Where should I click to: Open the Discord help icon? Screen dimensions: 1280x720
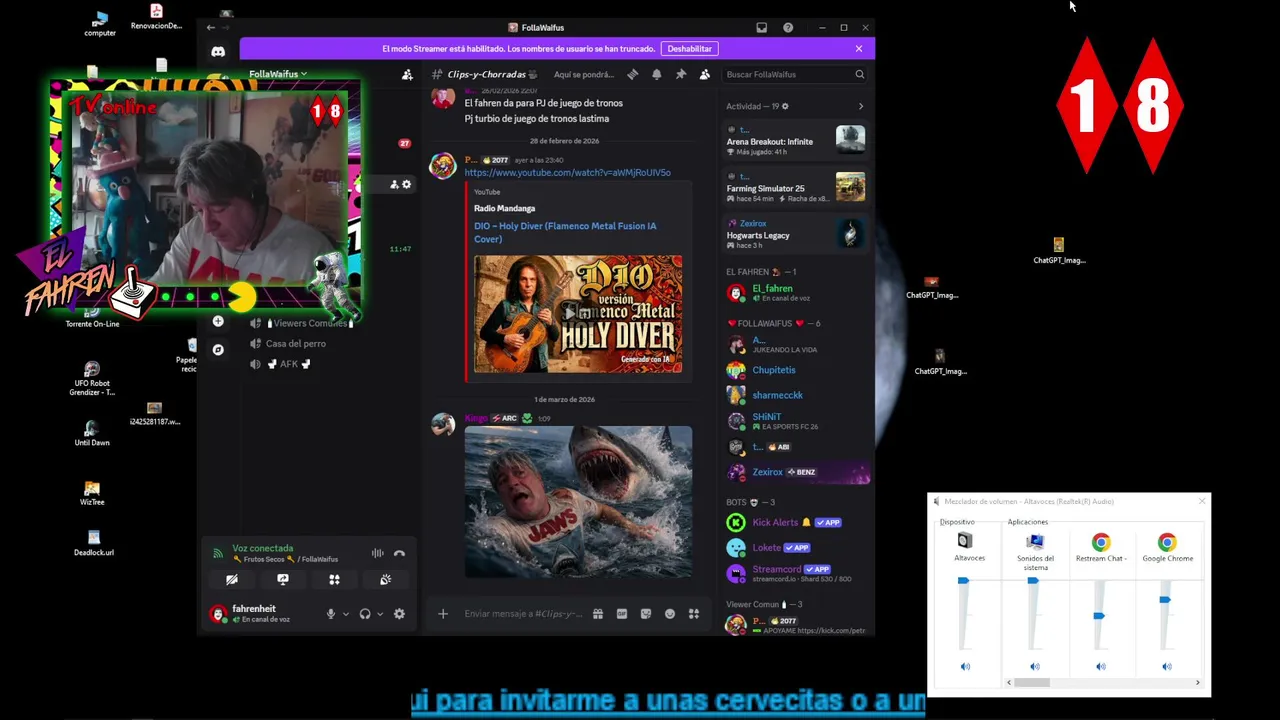(788, 28)
